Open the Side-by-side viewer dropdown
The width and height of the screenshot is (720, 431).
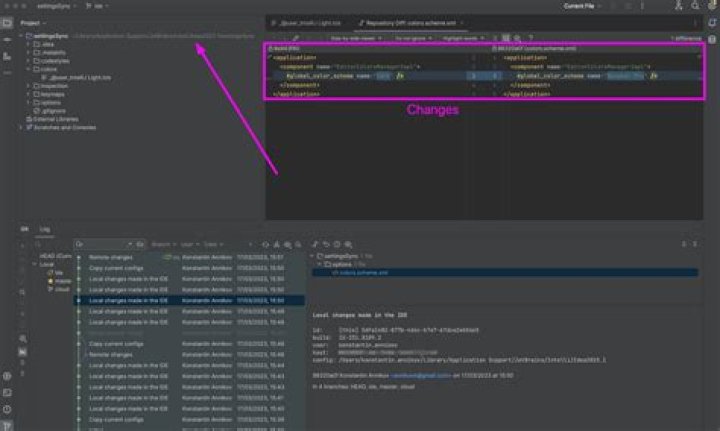tap(356, 39)
